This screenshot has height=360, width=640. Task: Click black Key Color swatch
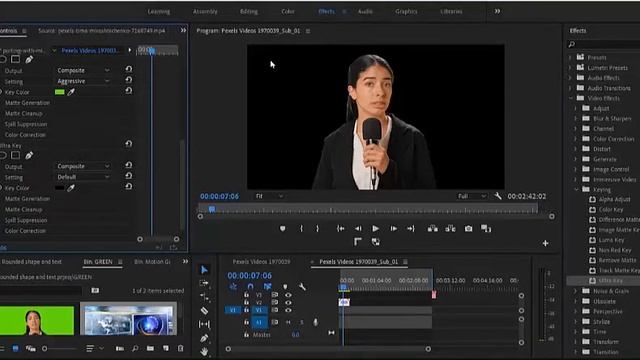click(x=60, y=188)
